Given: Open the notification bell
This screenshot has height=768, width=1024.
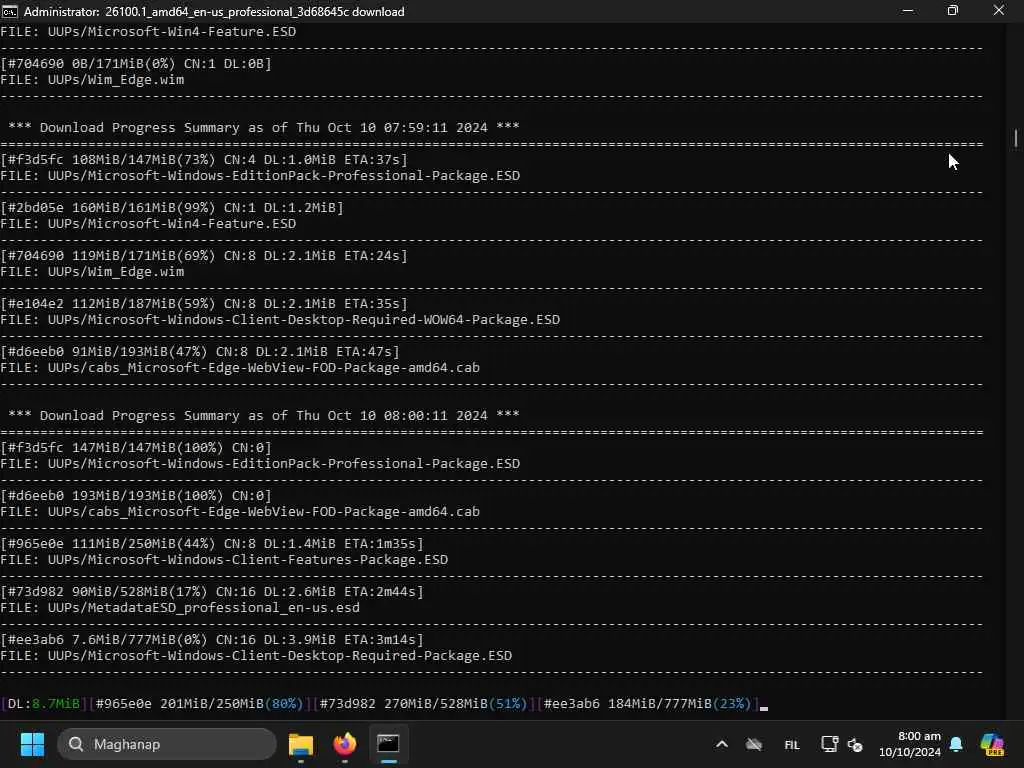Looking at the screenshot, I should [956, 744].
